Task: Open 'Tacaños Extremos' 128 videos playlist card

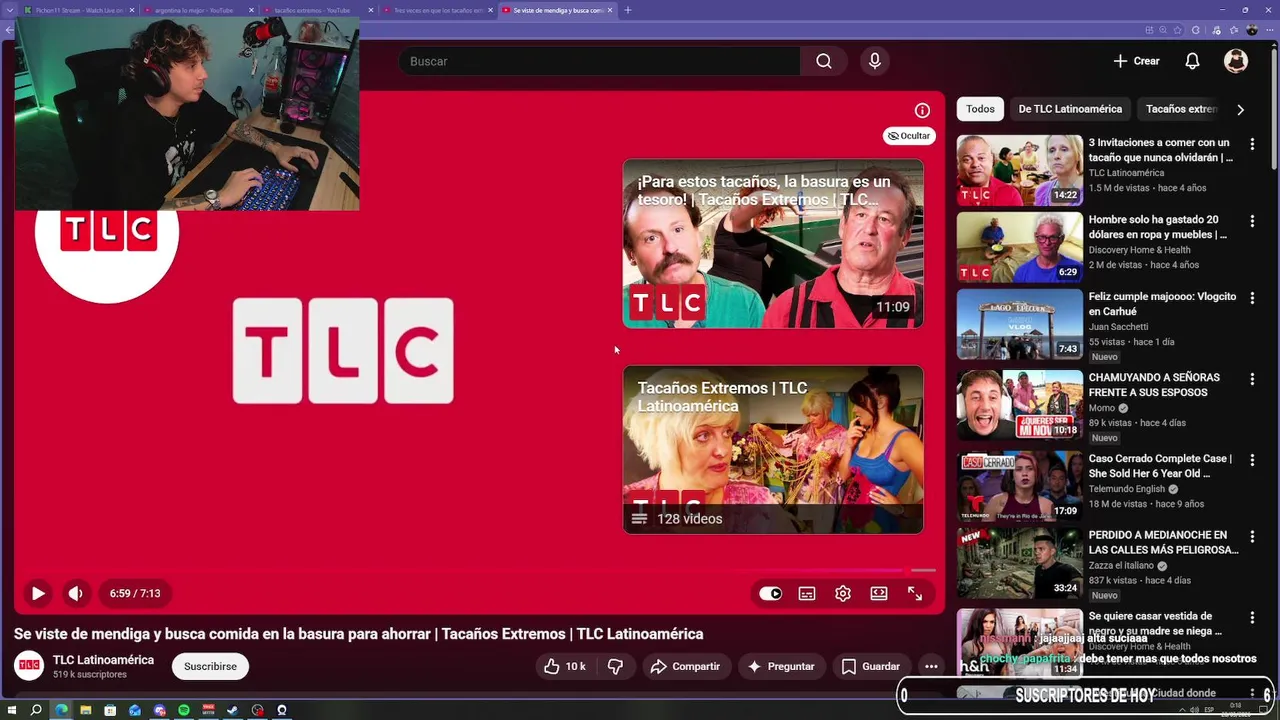Action: (773, 449)
